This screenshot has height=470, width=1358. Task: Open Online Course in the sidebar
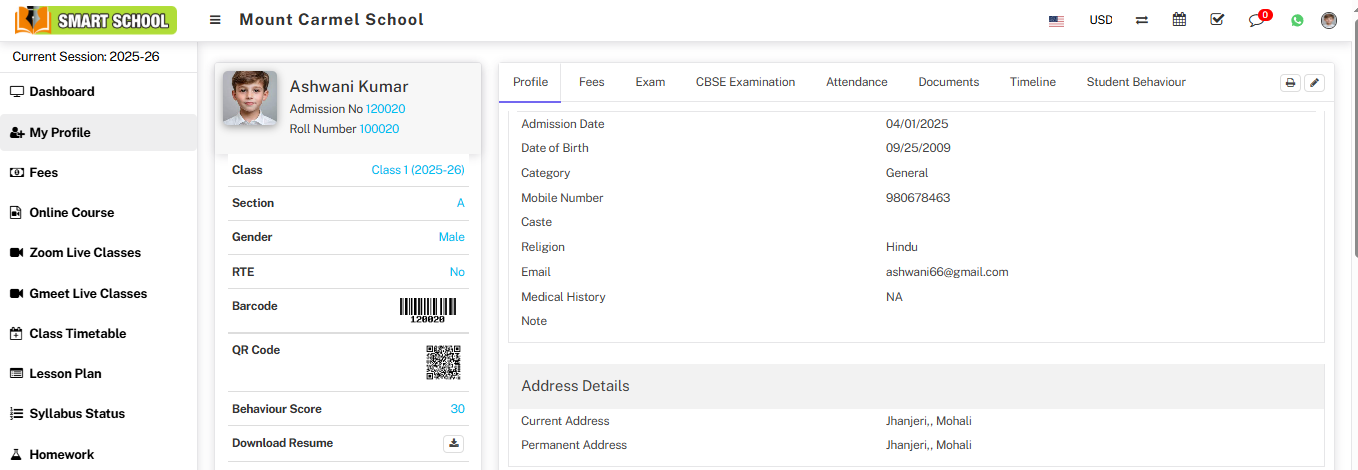[x=98, y=212]
